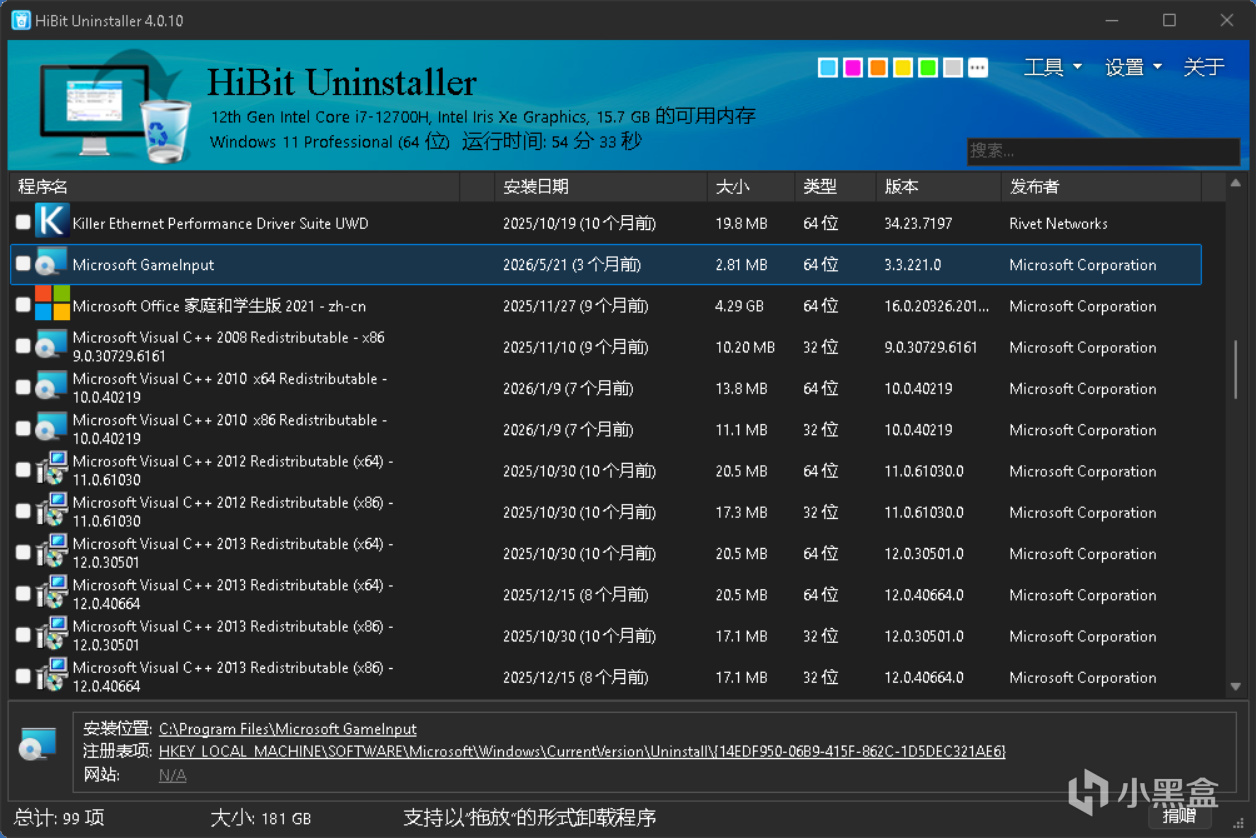Click the Visual C++ 2013 (x64) 12.0.40664 icon

click(x=51, y=593)
